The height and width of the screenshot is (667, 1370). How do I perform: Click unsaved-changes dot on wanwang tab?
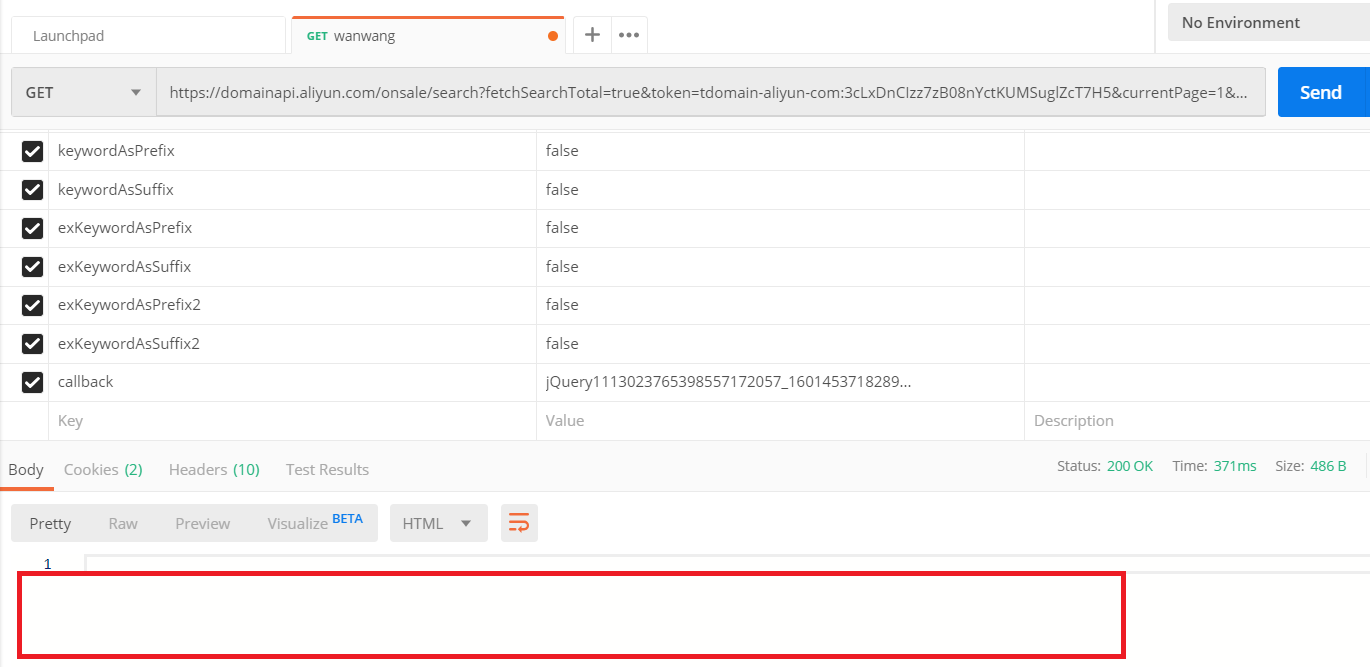coord(553,36)
